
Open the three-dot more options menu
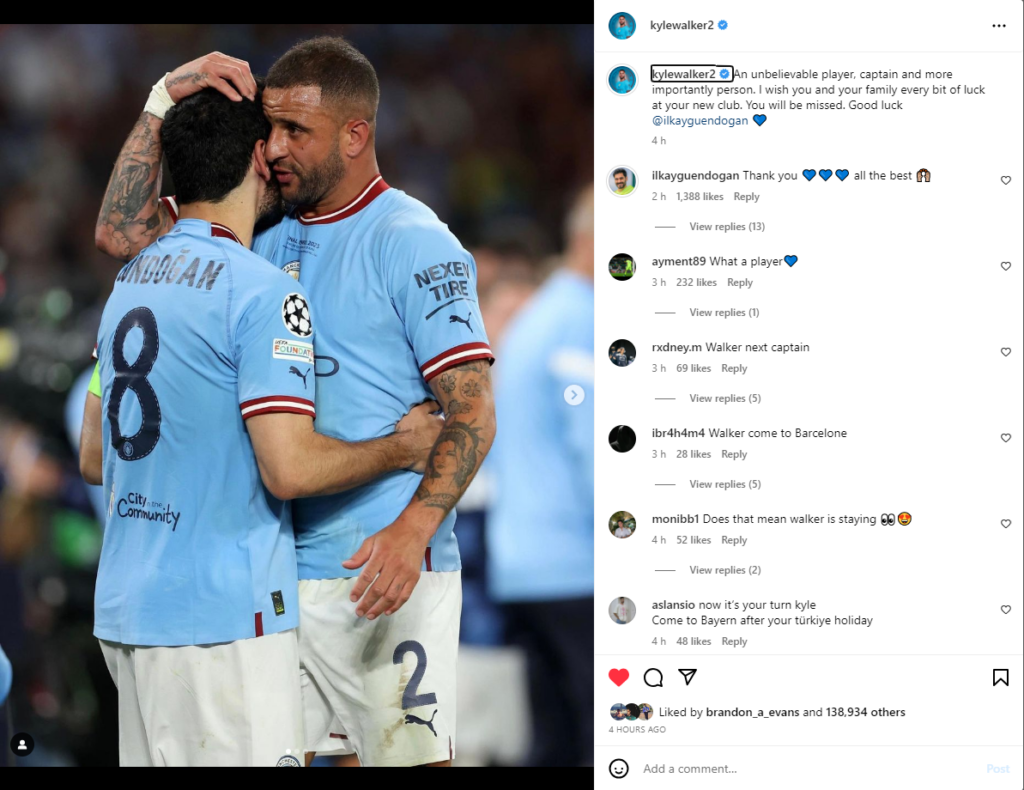999,25
